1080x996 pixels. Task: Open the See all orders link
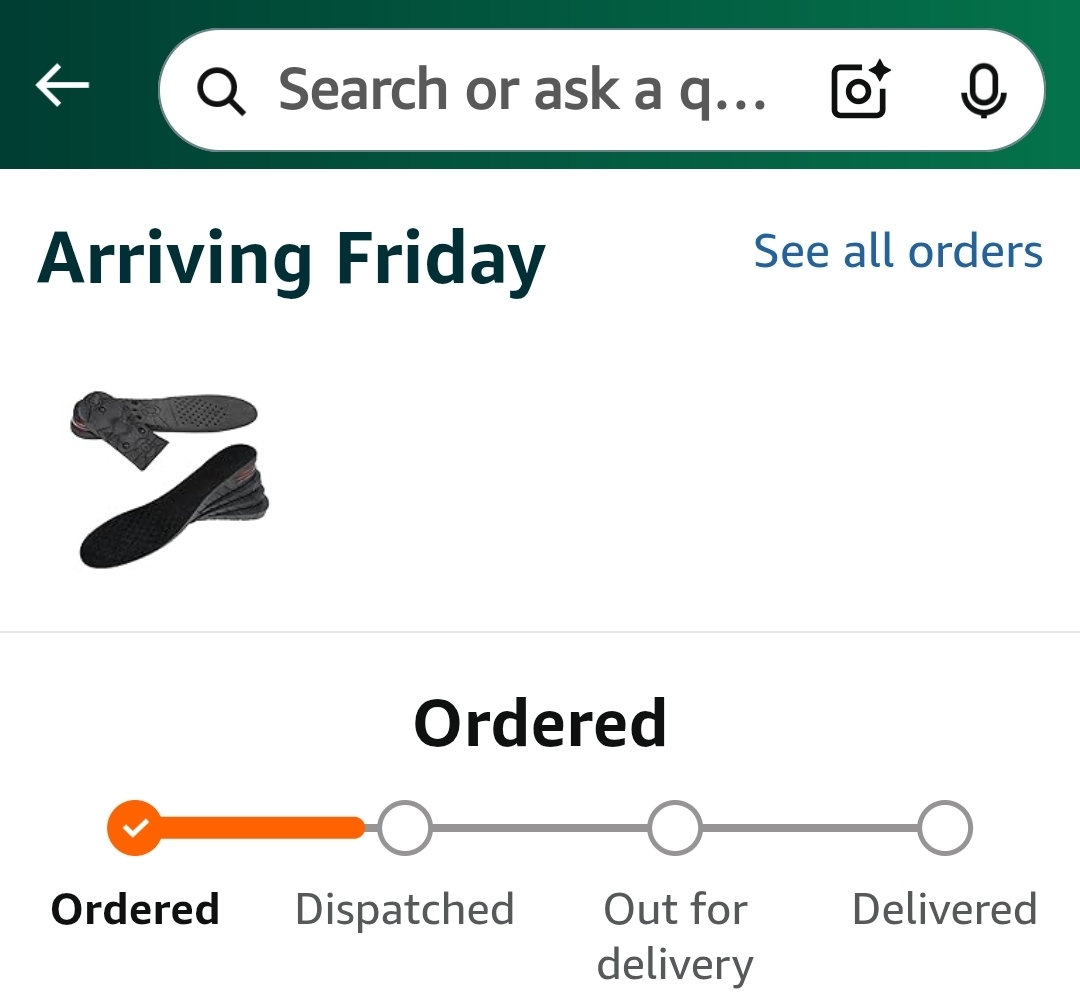(x=897, y=251)
